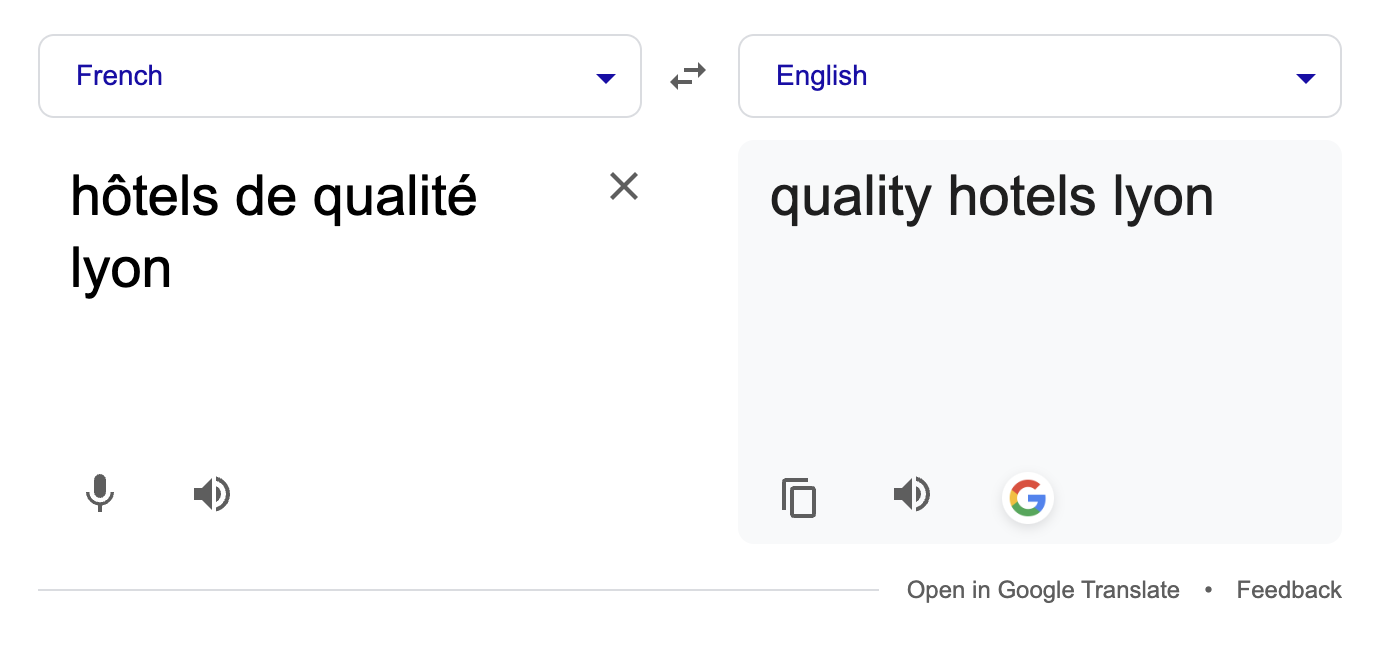Screen dimensions: 1394x656
Task: Click the 'English' language label
Action: click(822, 76)
